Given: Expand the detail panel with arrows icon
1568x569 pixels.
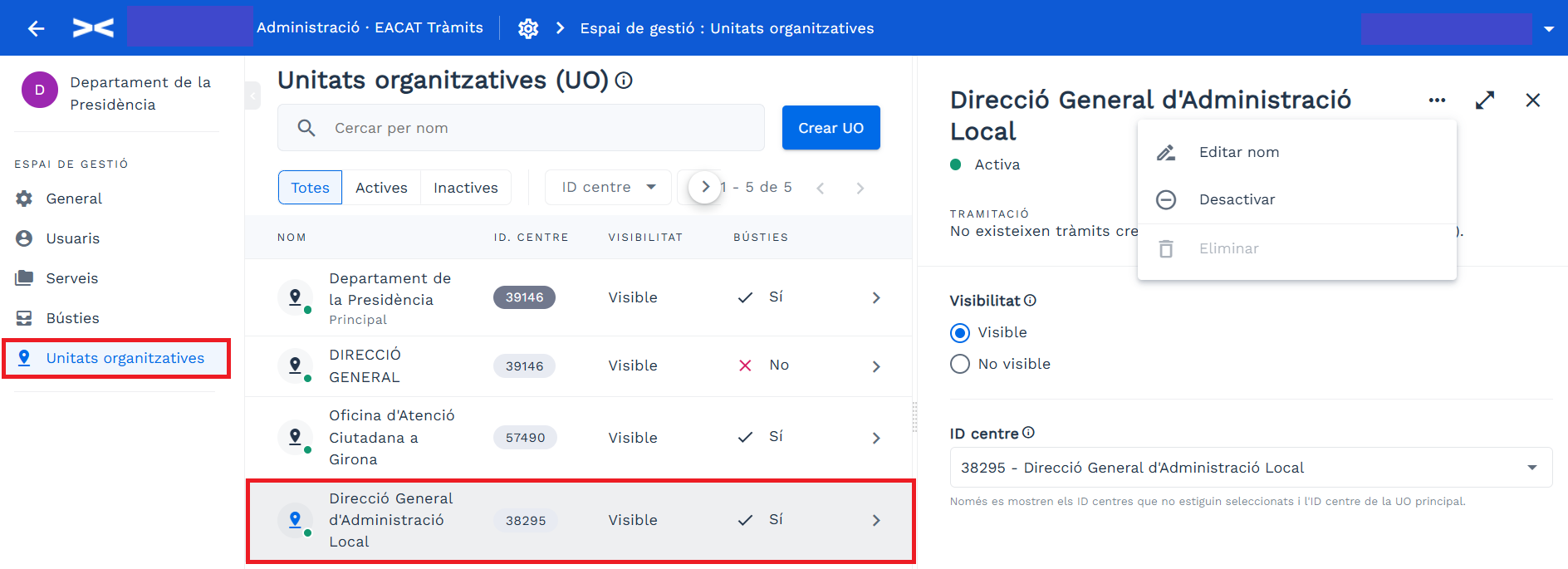Looking at the screenshot, I should [x=1485, y=101].
